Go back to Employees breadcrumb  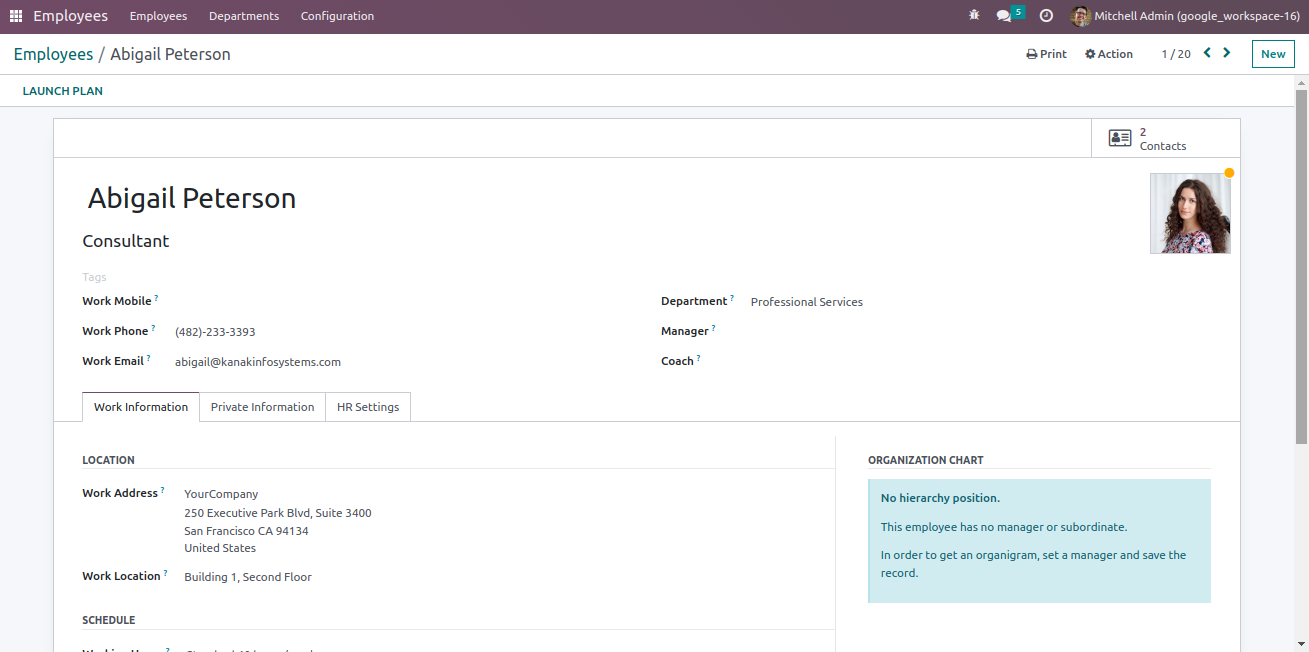(53, 54)
